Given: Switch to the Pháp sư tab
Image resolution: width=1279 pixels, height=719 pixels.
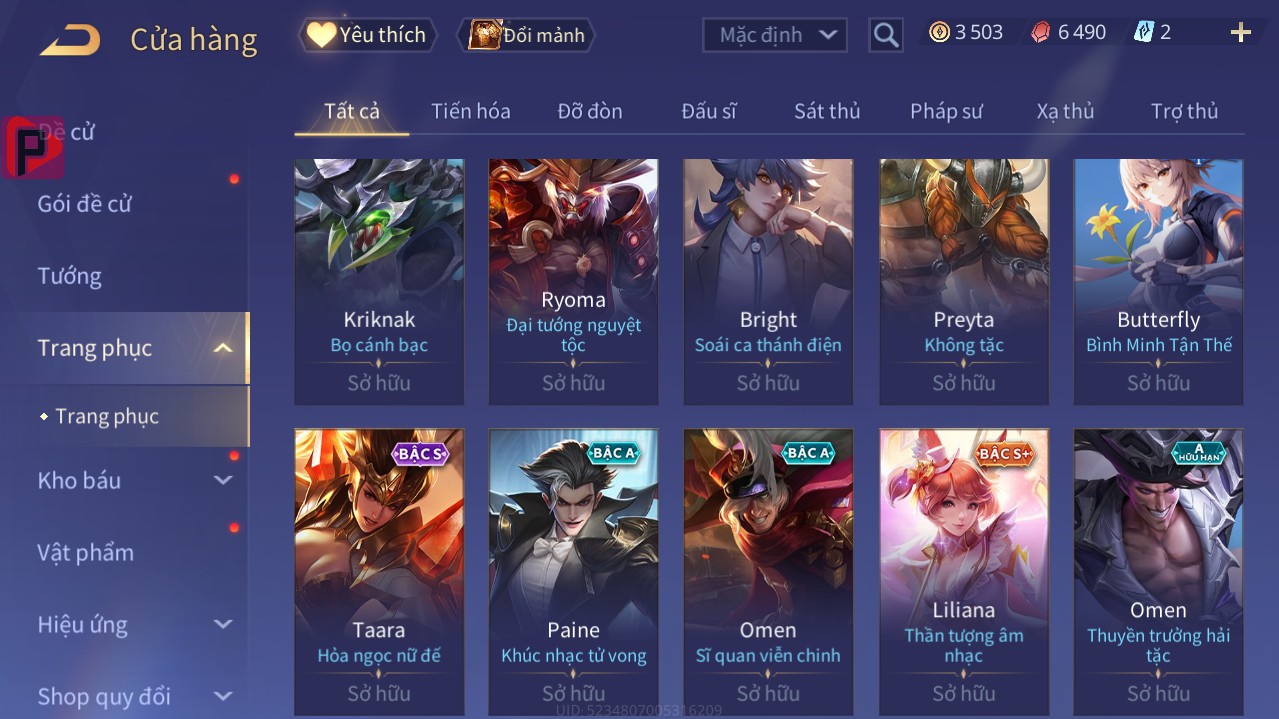Looking at the screenshot, I should pos(946,111).
